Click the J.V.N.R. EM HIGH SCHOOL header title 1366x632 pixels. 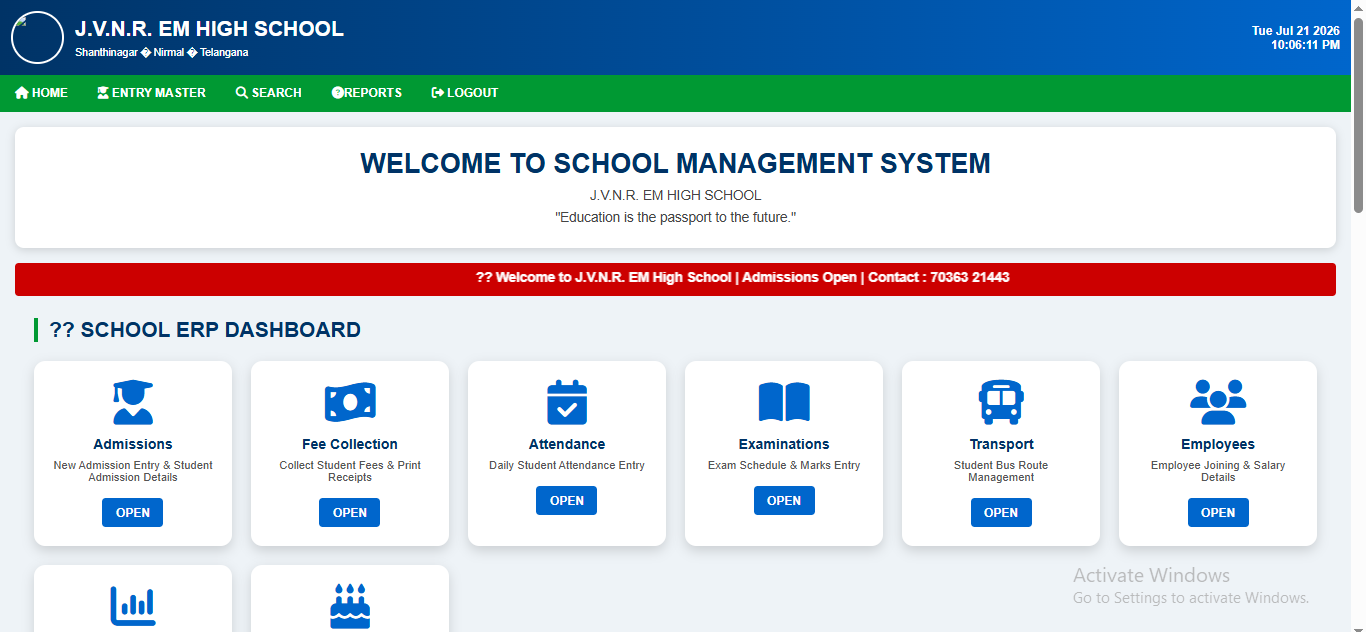pos(209,29)
